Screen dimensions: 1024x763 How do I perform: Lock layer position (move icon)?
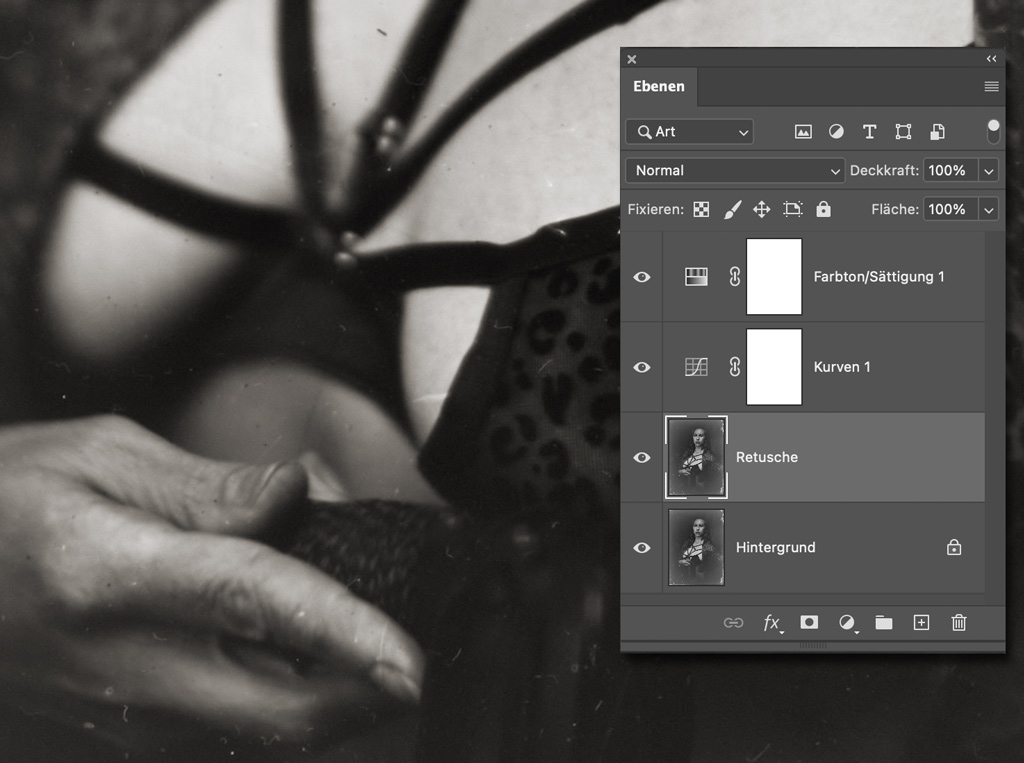[761, 210]
